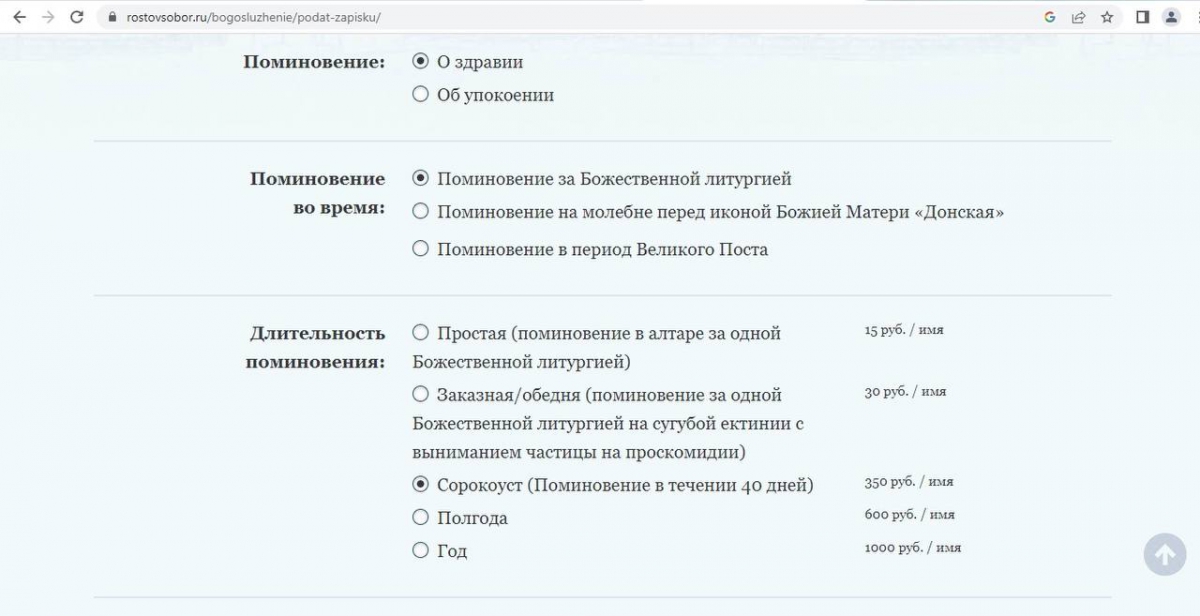The width and height of the screenshot is (1200, 616).
Task: Share this page using the share icon
Action: [1079, 17]
